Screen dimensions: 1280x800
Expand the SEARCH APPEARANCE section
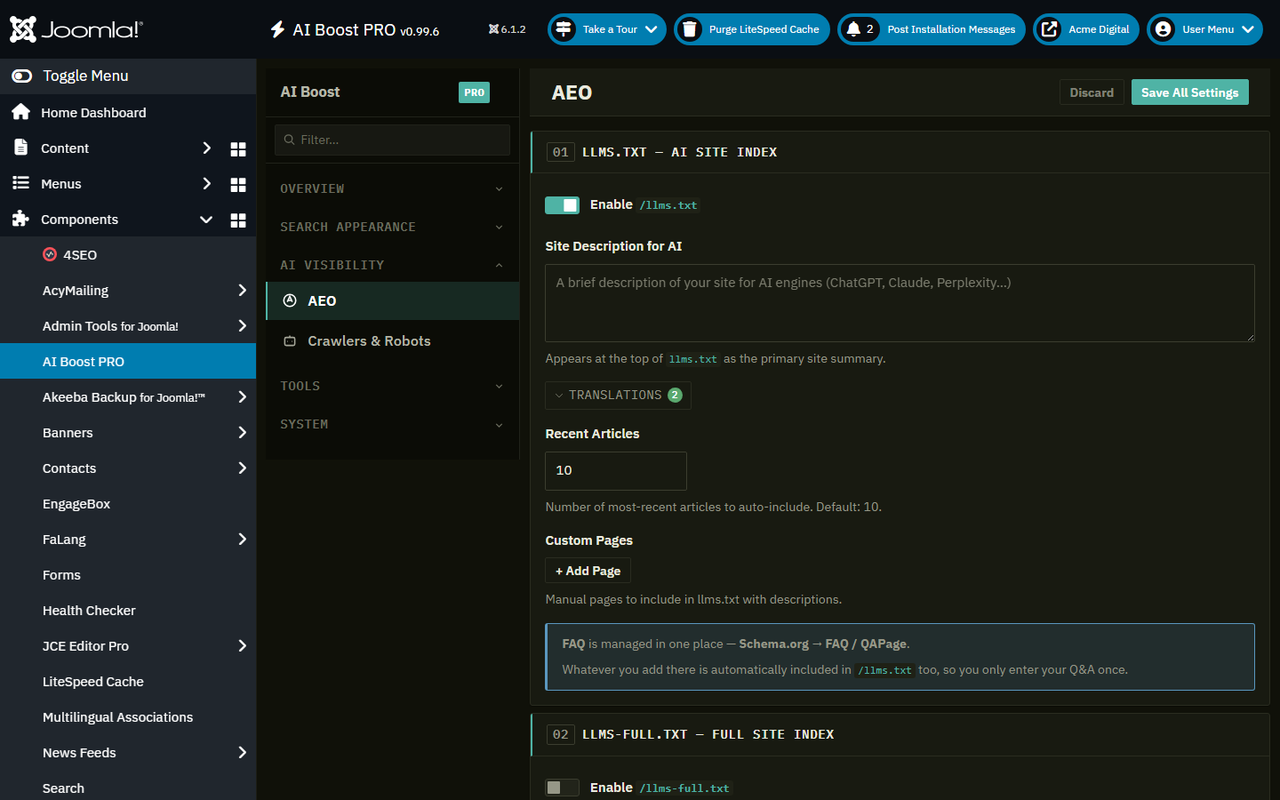click(392, 227)
